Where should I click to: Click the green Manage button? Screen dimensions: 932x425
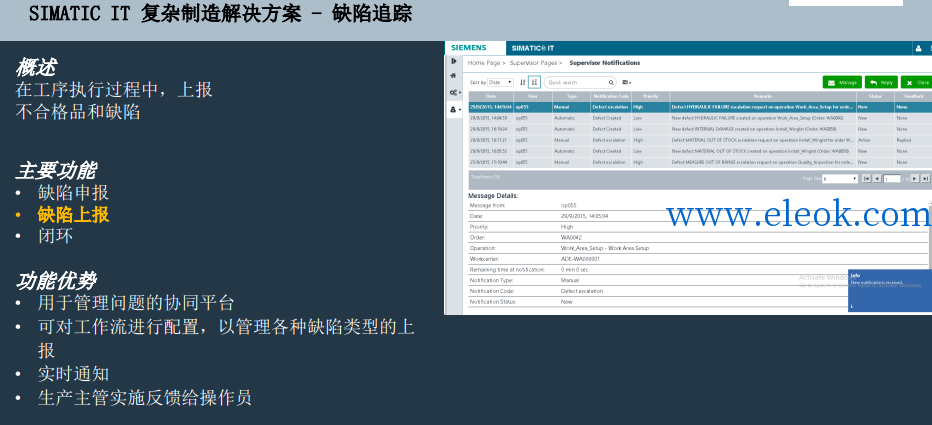click(842, 83)
